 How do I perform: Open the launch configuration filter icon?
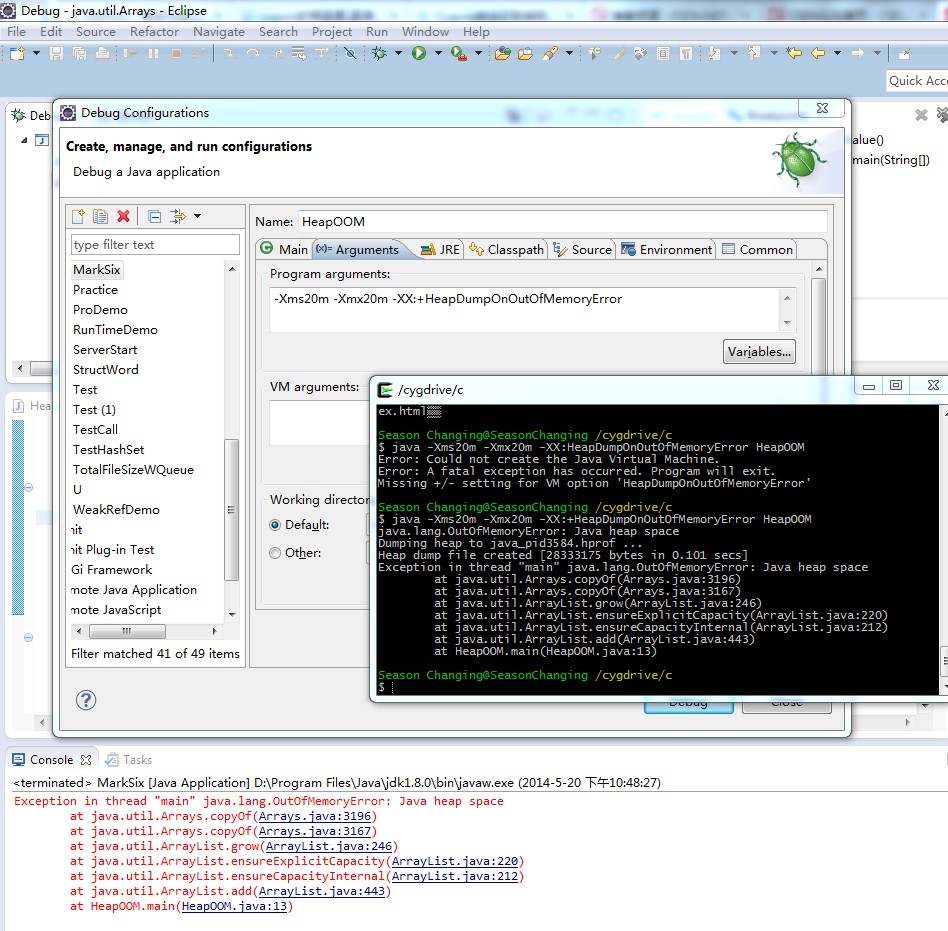tap(178, 216)
